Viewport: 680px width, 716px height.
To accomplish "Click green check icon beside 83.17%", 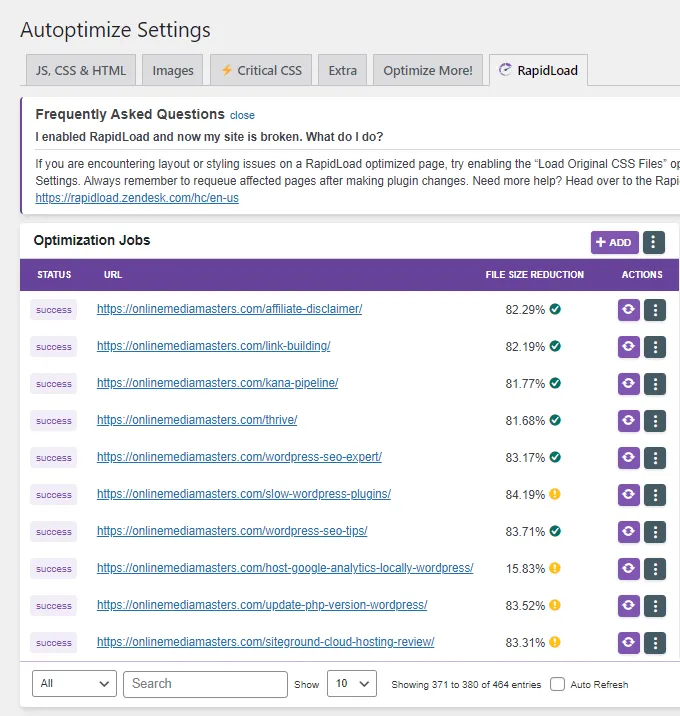I will tap(555, 457).
